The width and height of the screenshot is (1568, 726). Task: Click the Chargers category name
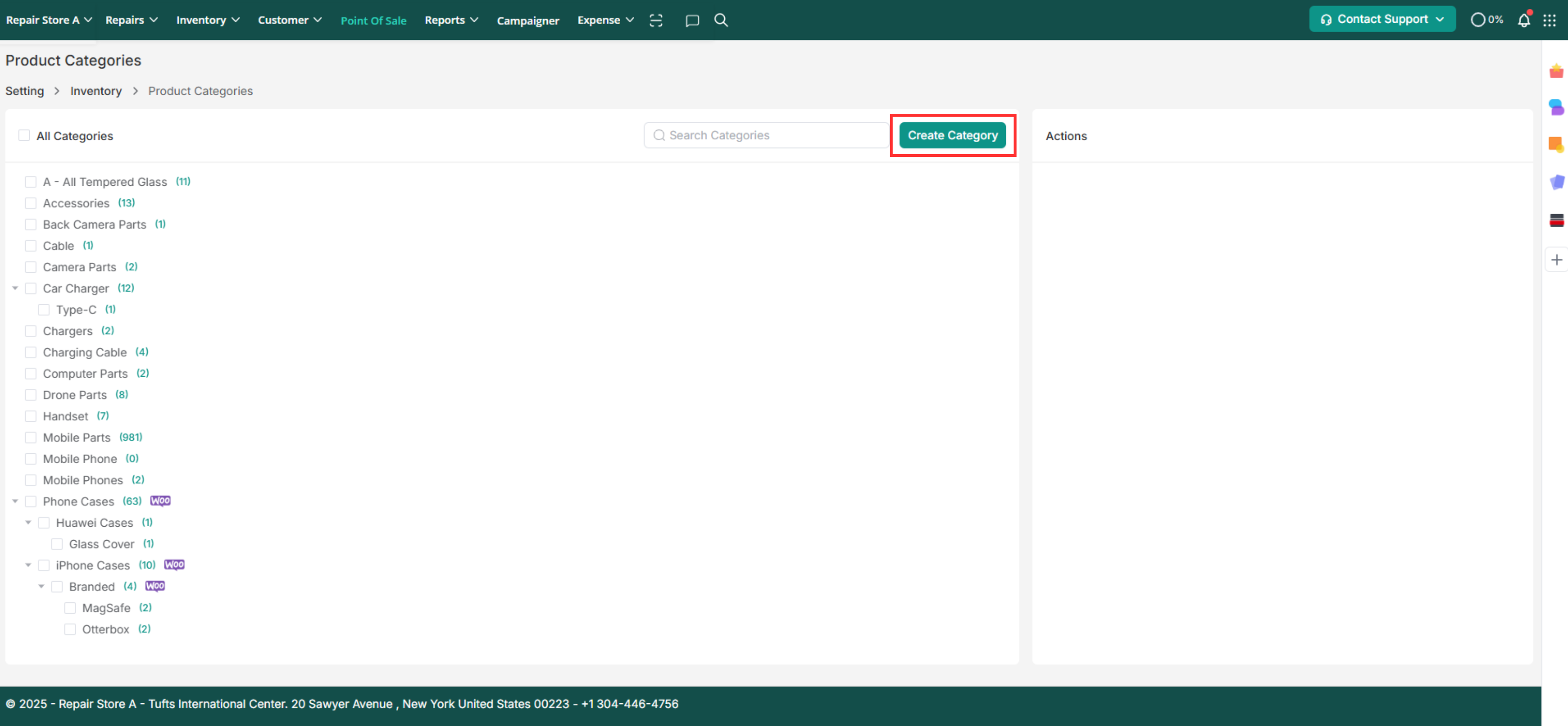coord(67,331)
